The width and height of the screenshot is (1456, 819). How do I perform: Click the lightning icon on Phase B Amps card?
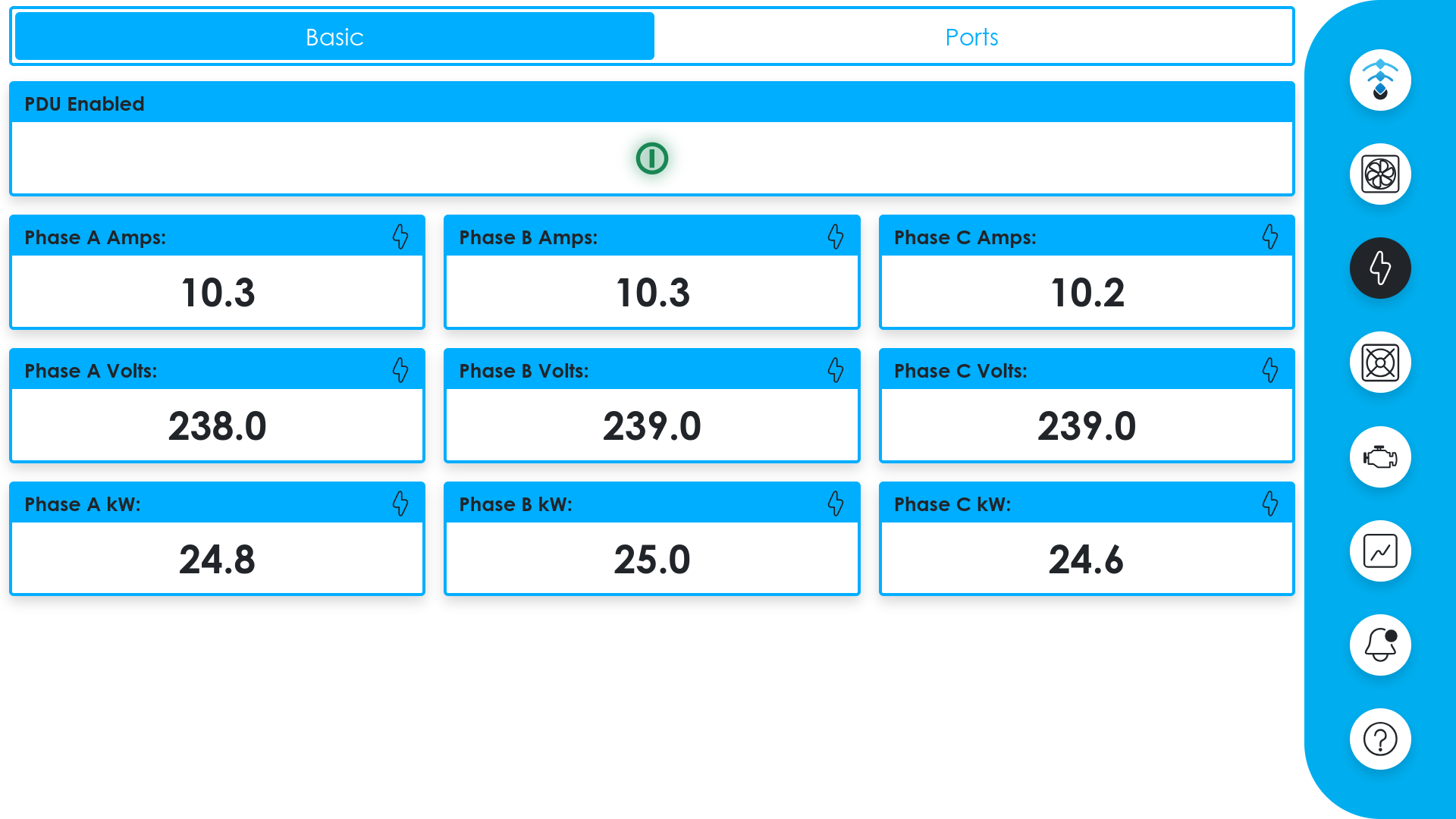click(x=836, y=237)
